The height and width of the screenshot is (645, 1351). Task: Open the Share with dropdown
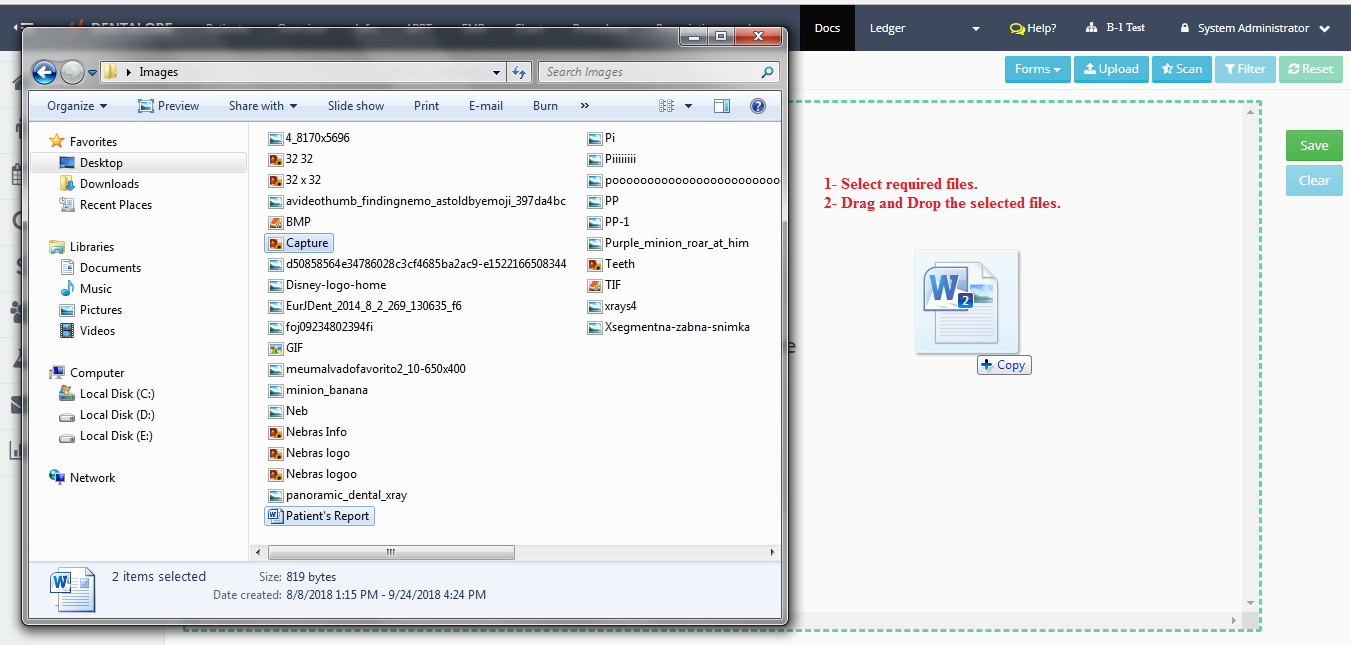point(262,106)
